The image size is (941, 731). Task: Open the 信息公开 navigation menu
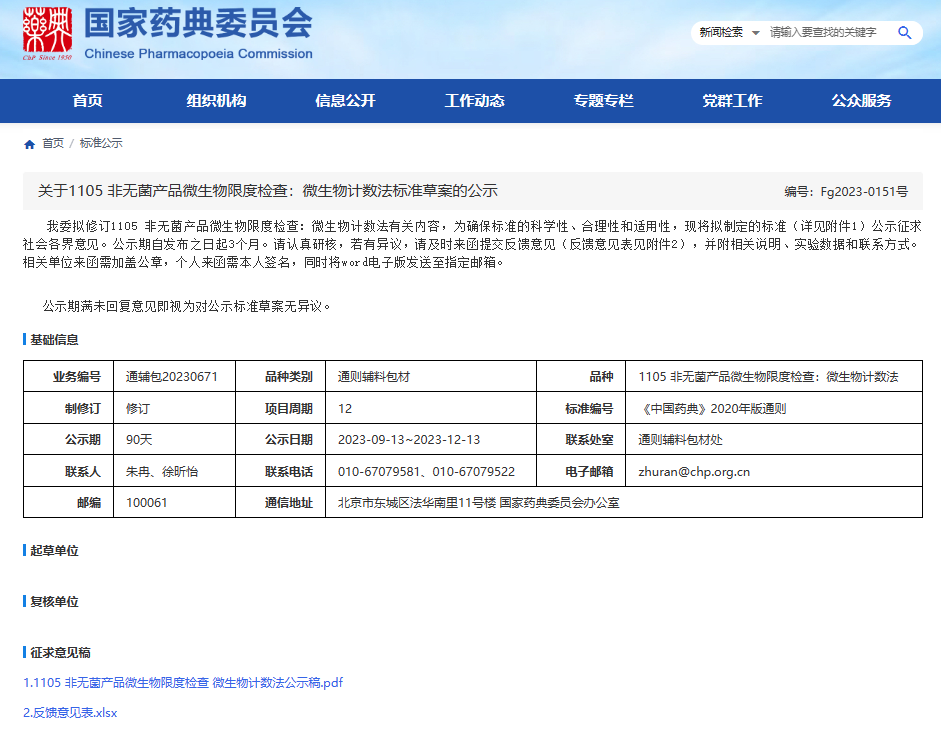(x=346, y=101)
